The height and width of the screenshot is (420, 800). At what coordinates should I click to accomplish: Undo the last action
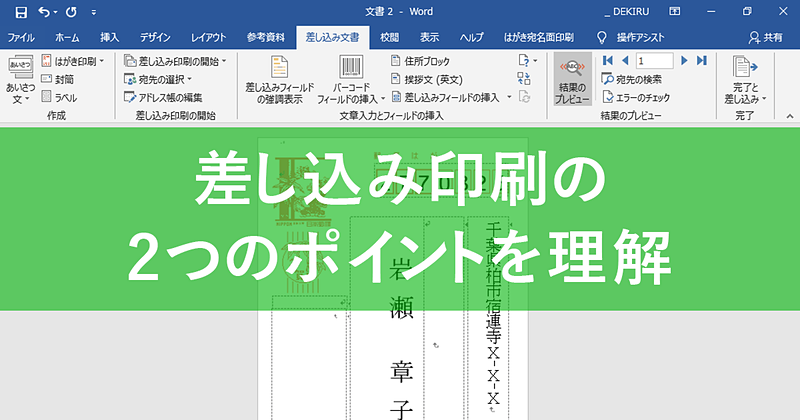pyautogui.click(x=44, y=12)
